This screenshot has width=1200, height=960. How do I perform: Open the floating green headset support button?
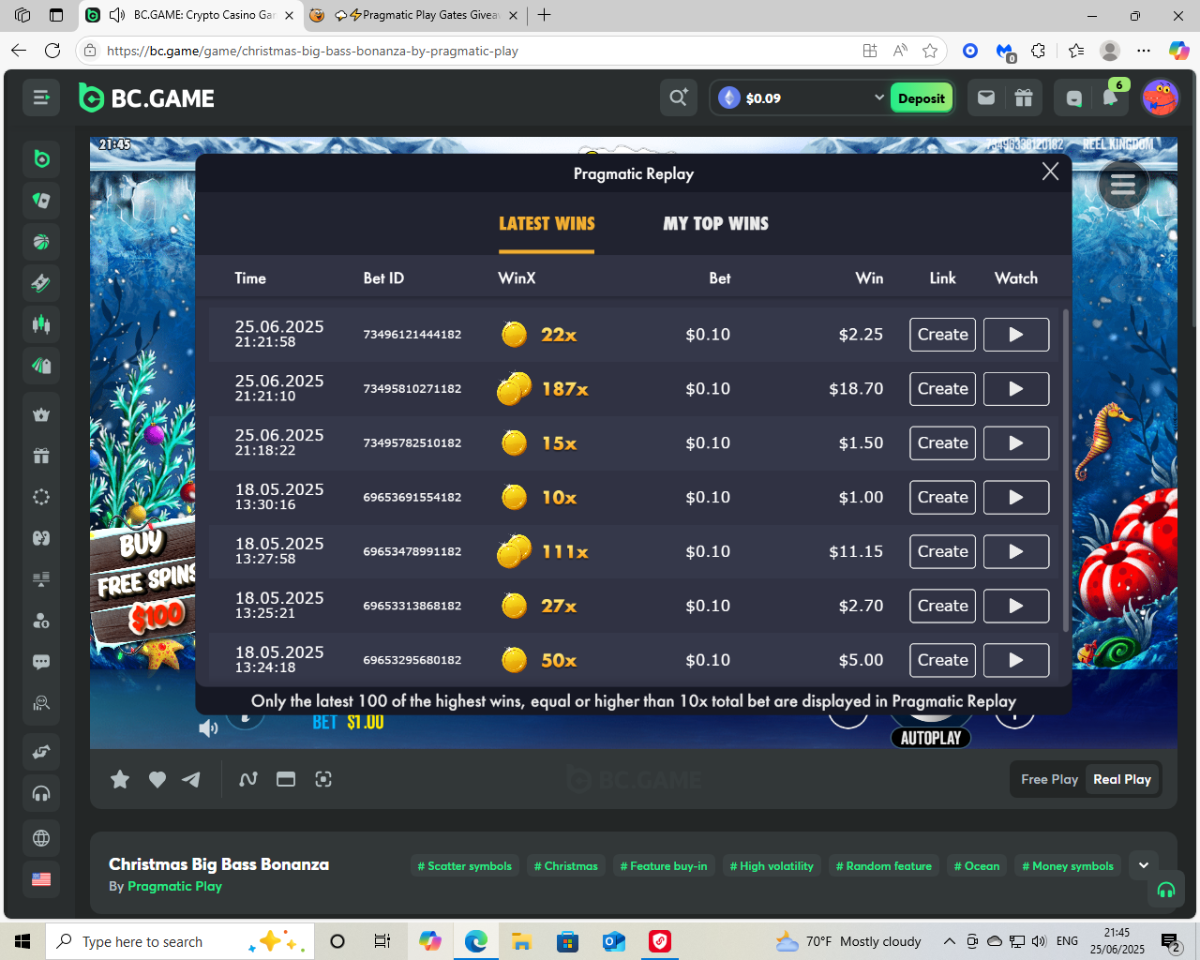[1165, 889]
